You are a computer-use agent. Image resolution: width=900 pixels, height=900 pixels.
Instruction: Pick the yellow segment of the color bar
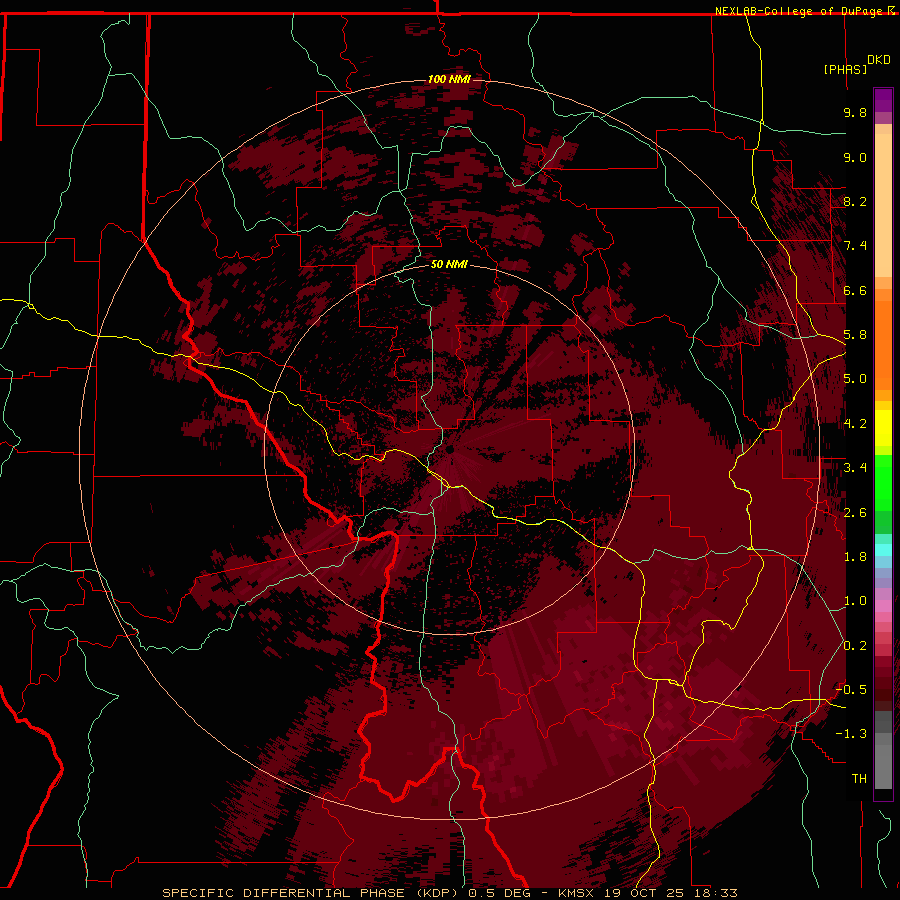(883, 428)
